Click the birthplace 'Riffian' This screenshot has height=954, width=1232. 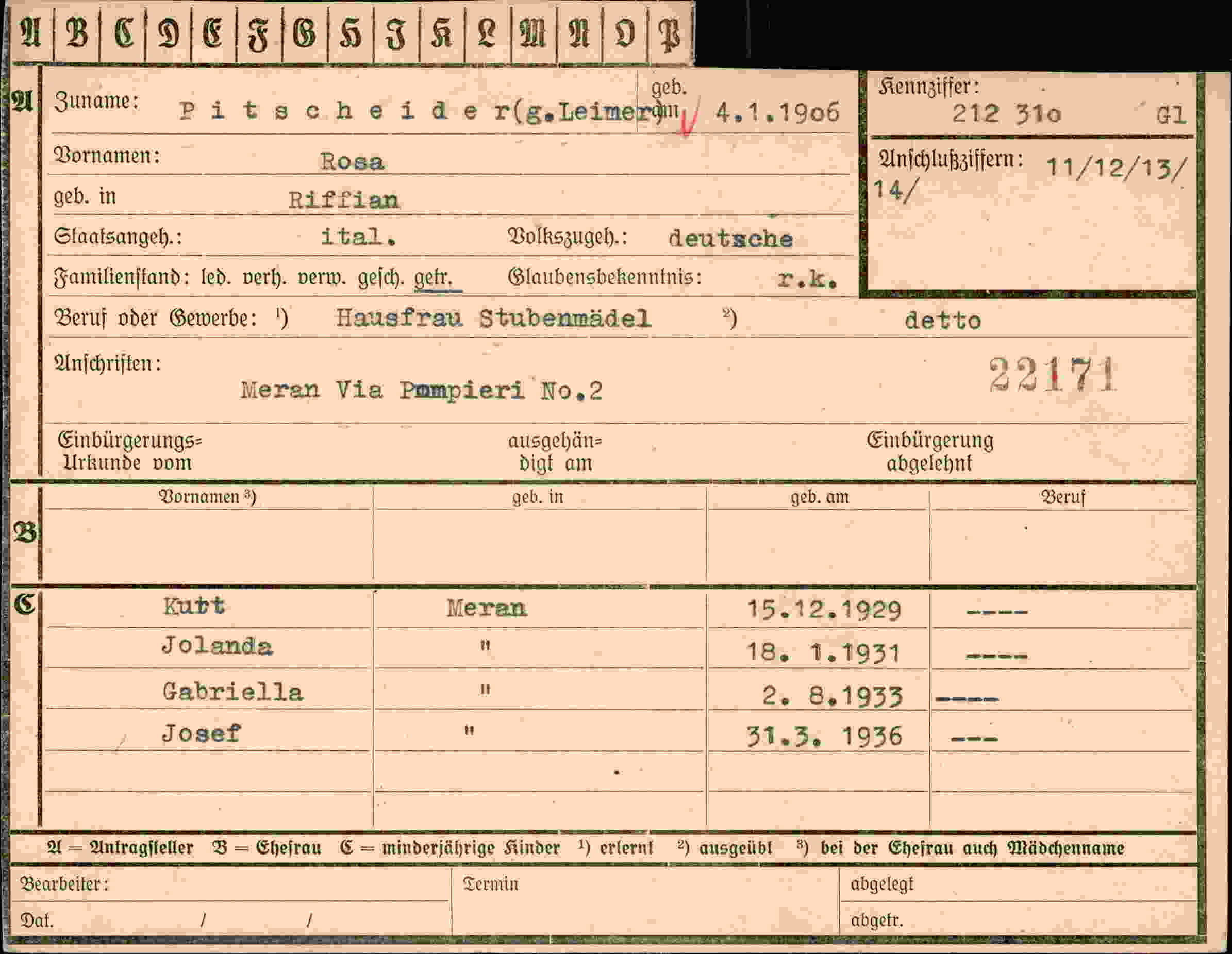(x=343, y=199)
